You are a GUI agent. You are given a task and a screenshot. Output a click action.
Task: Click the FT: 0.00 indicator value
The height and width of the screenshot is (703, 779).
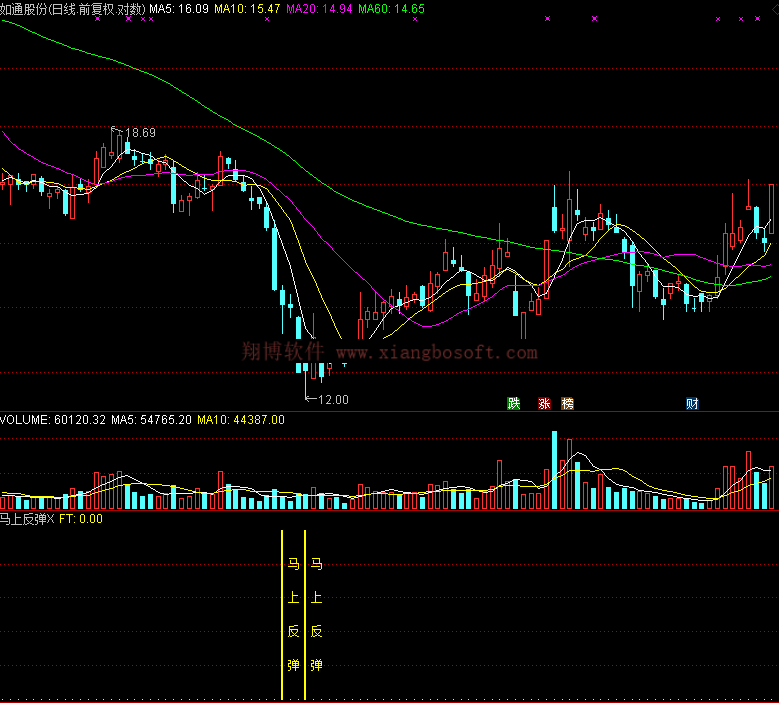81,519
